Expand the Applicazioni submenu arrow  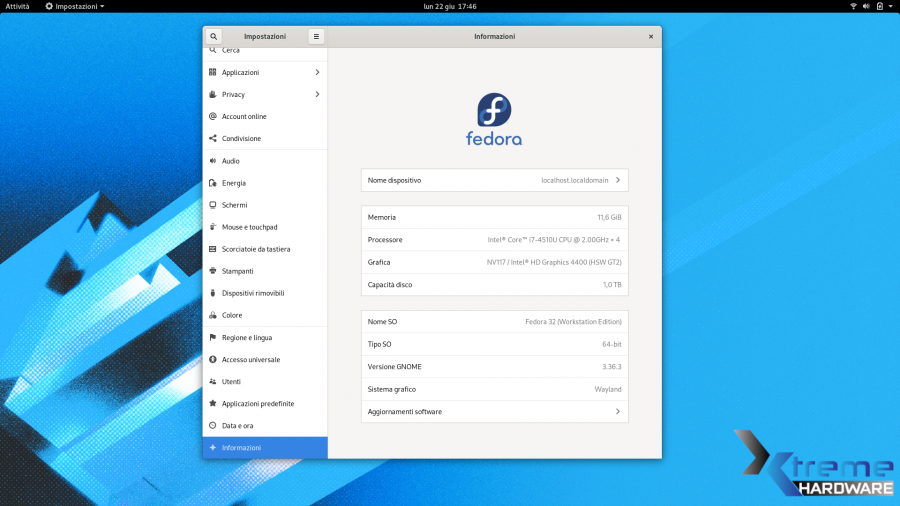point(317,72)
